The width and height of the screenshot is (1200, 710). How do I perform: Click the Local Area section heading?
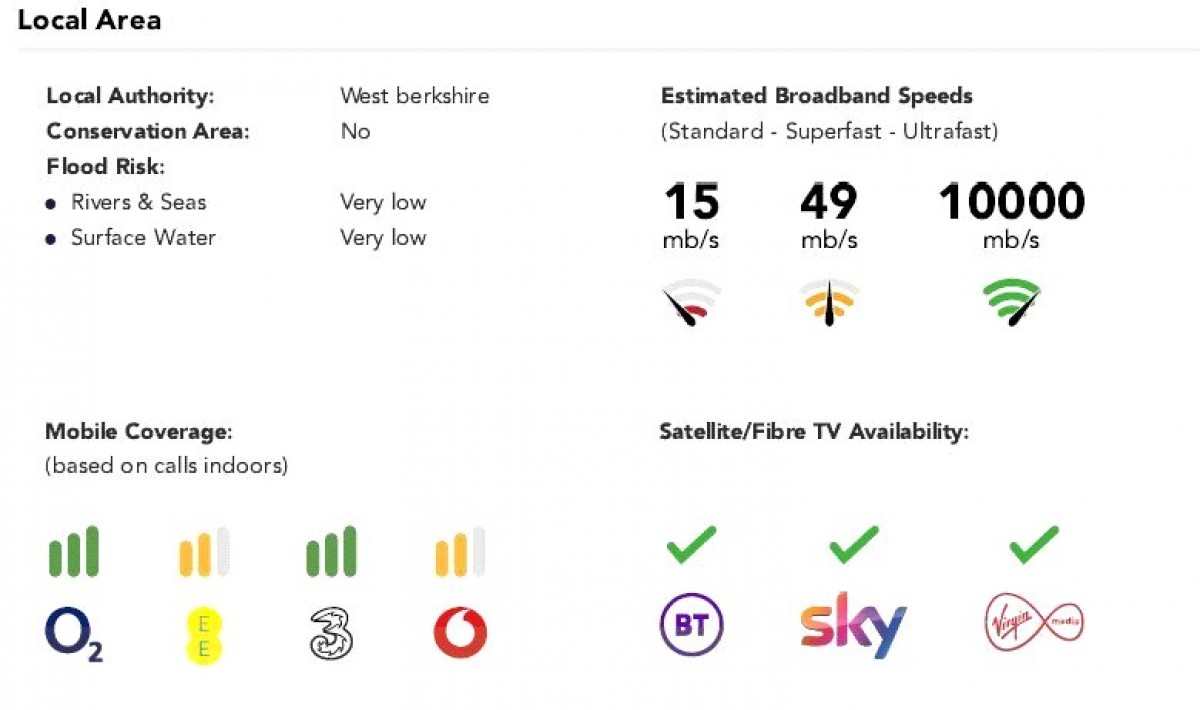point(90,20)
